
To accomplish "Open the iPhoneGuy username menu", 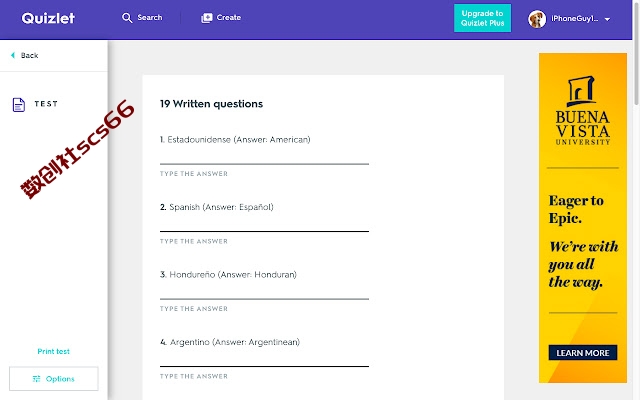I will [x=575, y=18].
